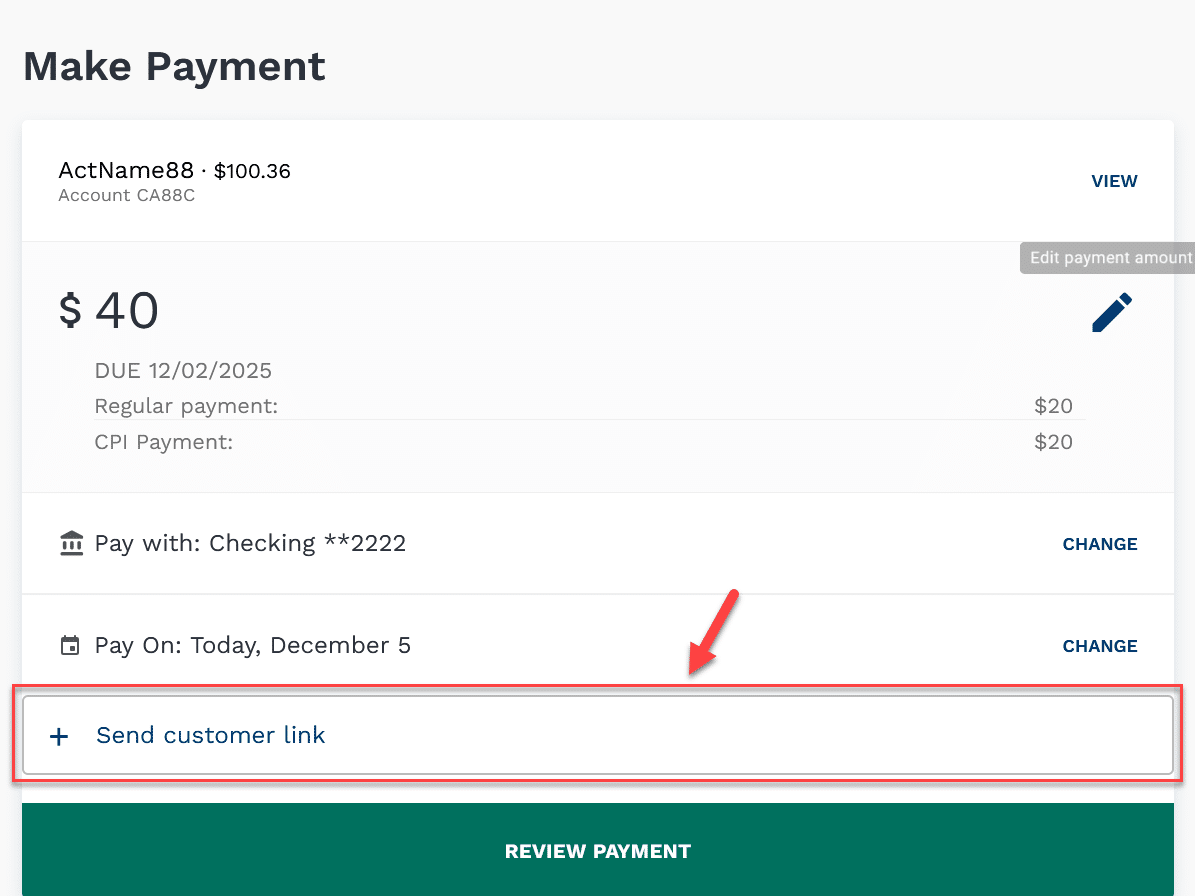1195x896 pixels.
Task: Click the plus icon before Send customer link
Action: coord(59,737)
